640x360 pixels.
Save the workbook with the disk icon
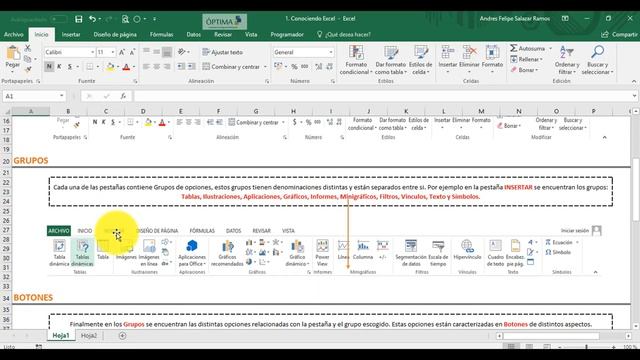click(79, 19)
